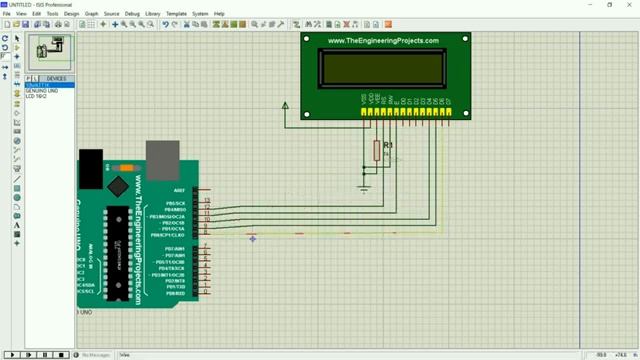Viewport: 640px width, 360px height.
Task: Stop the simulation
Action: [x=61, y=355]
